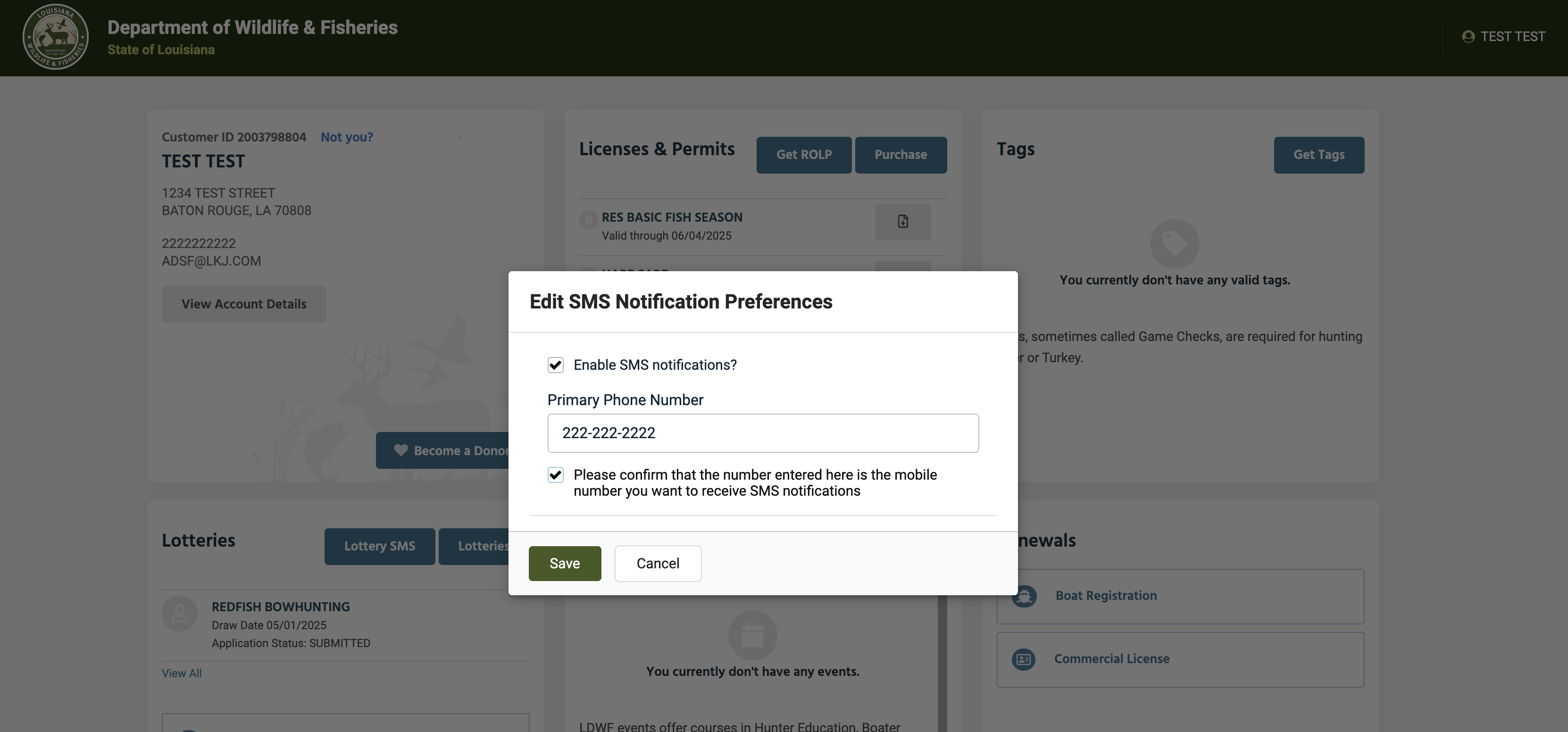Screen dimensions: 1568x732
Task: Click the Primary Phone Number field
Action: pos(763,433)
